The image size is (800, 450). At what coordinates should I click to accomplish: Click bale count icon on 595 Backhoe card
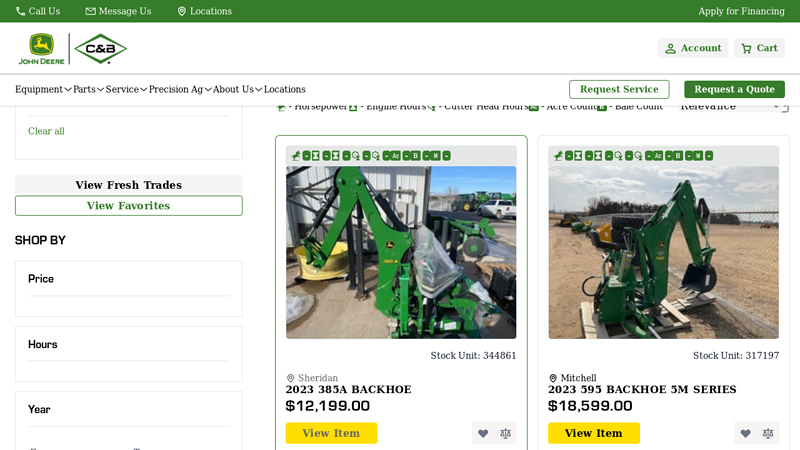678,156
